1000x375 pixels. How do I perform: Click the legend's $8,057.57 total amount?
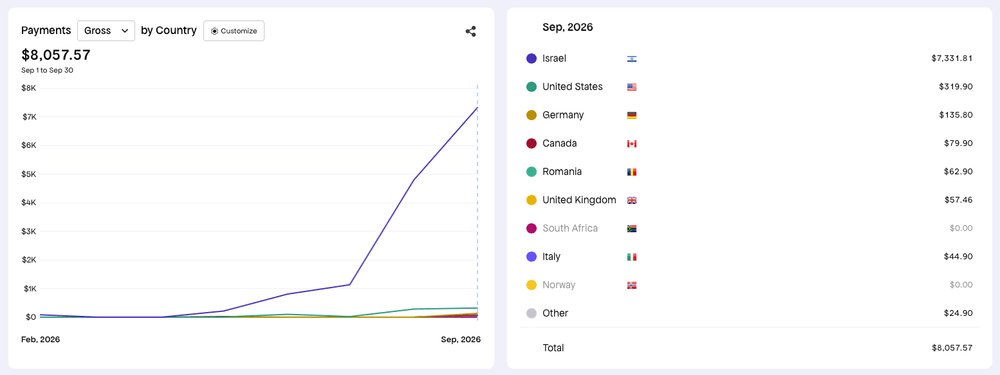(x=952, y=348)
